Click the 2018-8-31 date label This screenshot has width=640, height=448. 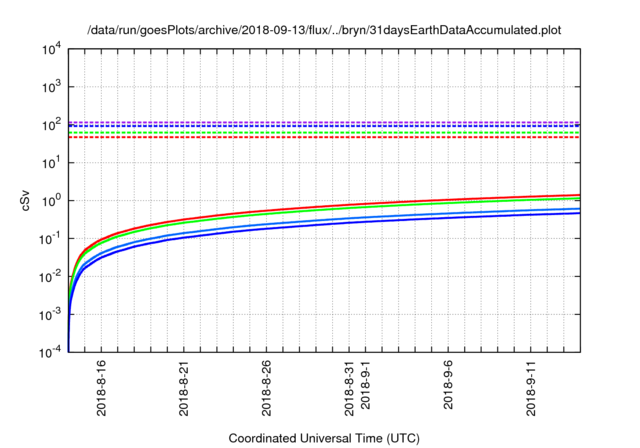click(349, 388)
